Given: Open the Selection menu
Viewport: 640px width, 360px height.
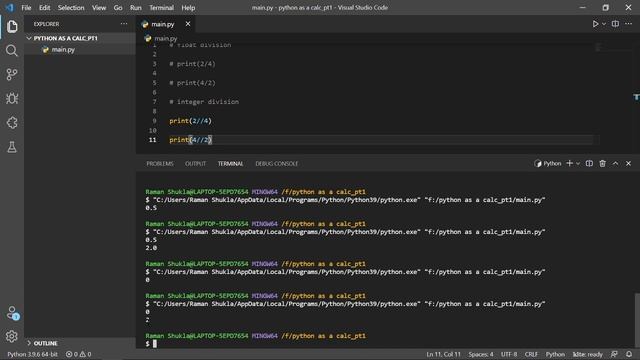Looking at the screenshot, I should [71, 8].
